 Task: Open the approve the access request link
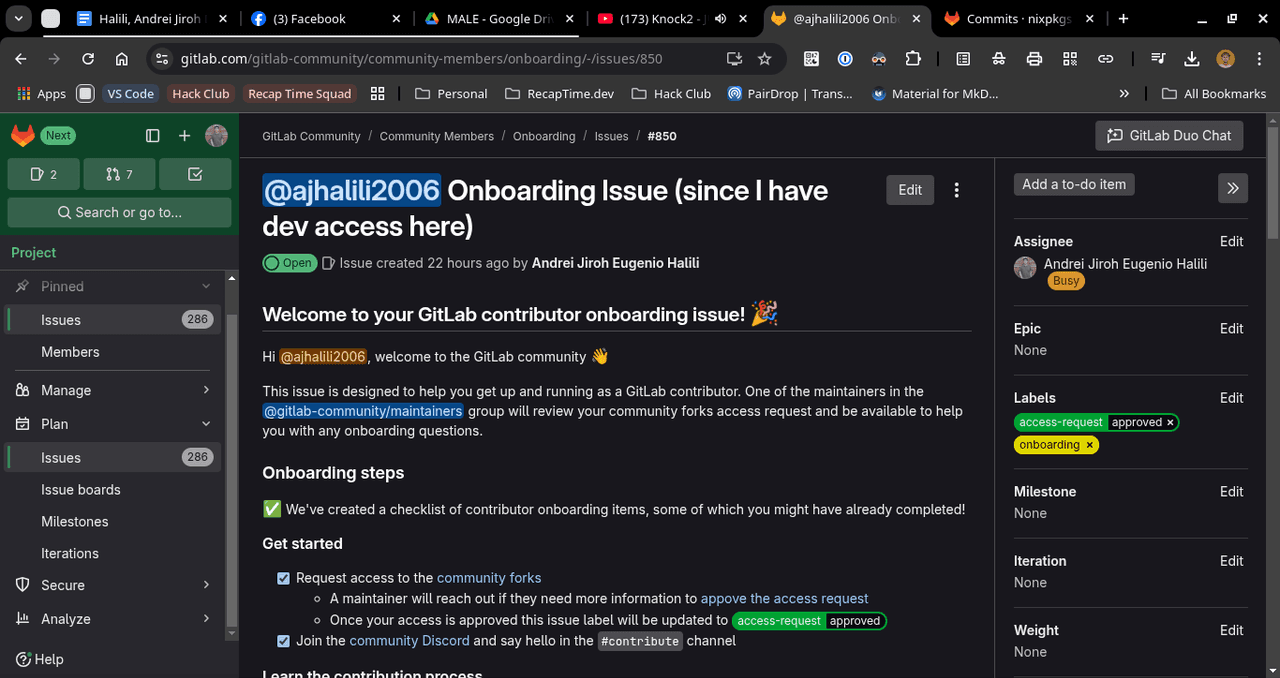(784, 599)
